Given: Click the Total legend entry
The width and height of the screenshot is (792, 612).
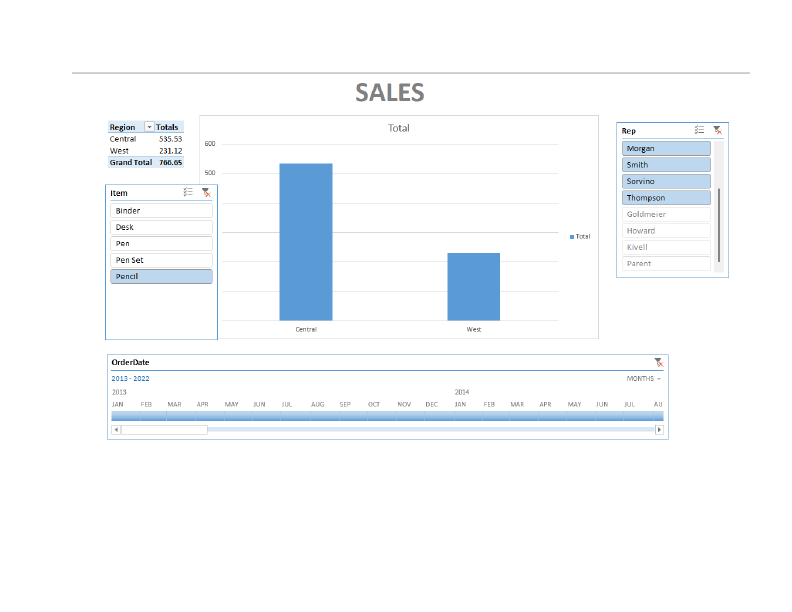Looking at the screenshot, I should tap(580, 236).
